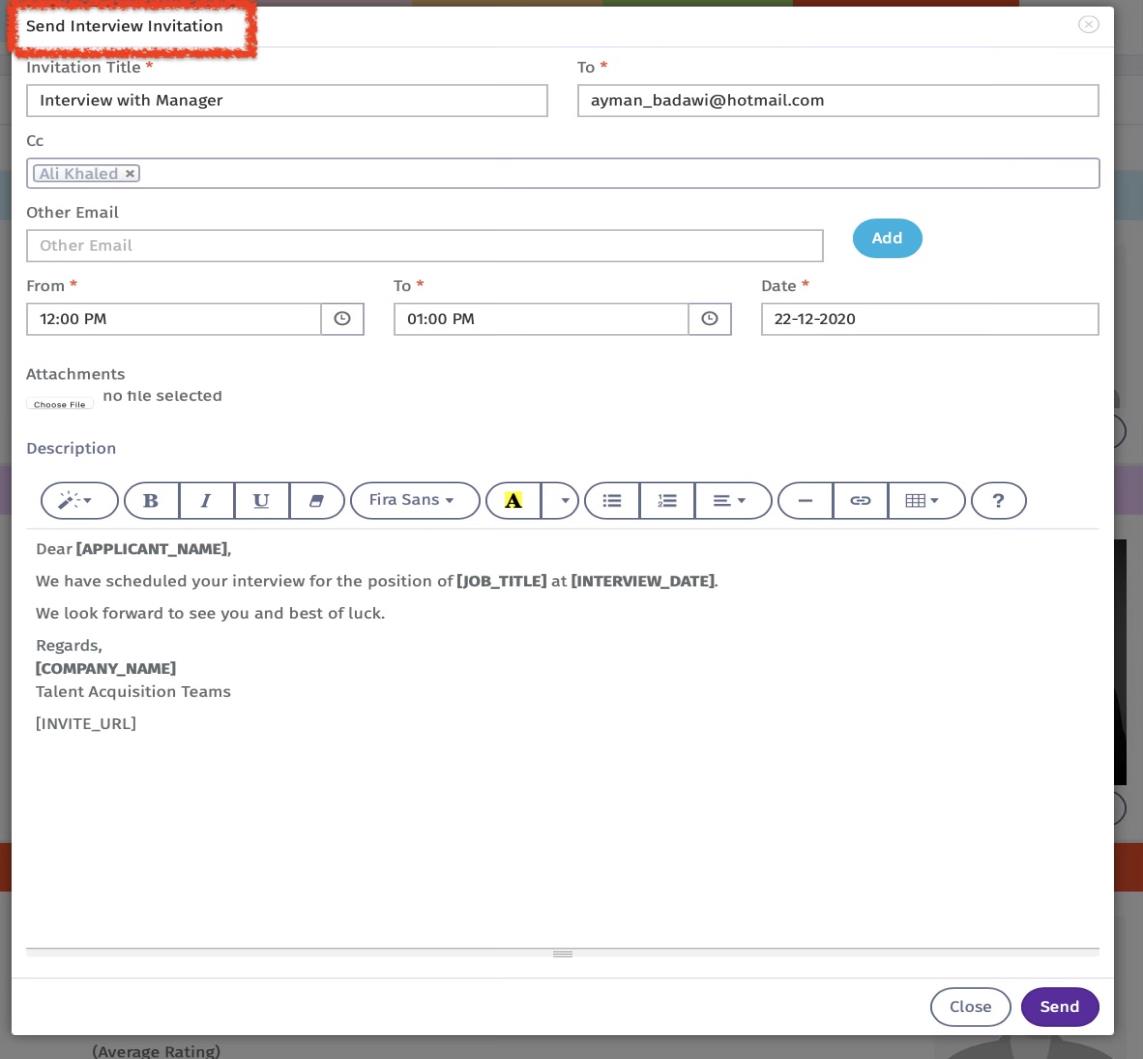Image resolution: width=1143 pixels, height=1059 pixels.
Task: Insert an unordered bullet list
Action: [x=612, y=501]
